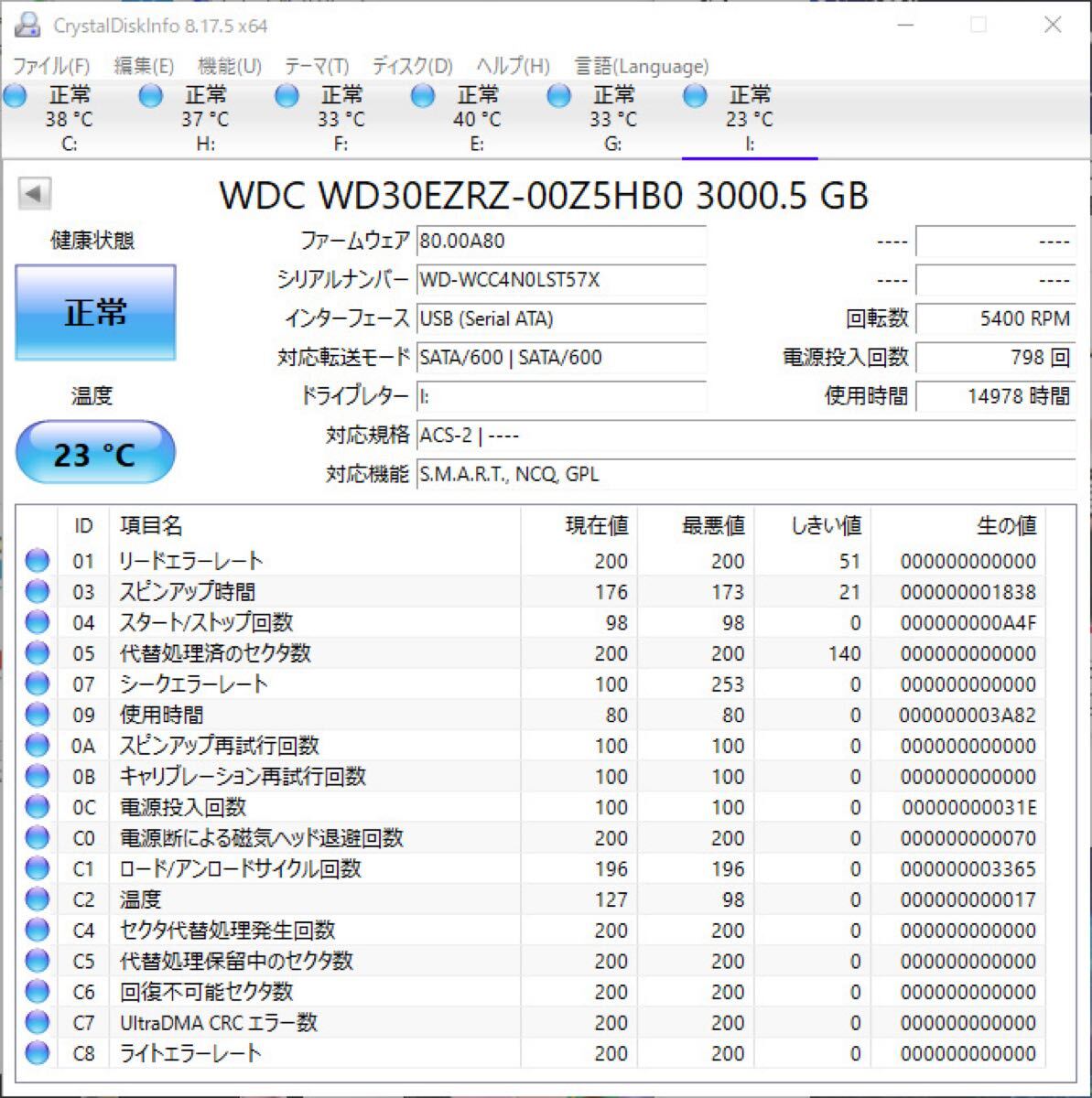Image resolution: width=1092 pixels, height=1098 pixels.
Task: Select raw value 000000000A4F
Action: point(968,622)
